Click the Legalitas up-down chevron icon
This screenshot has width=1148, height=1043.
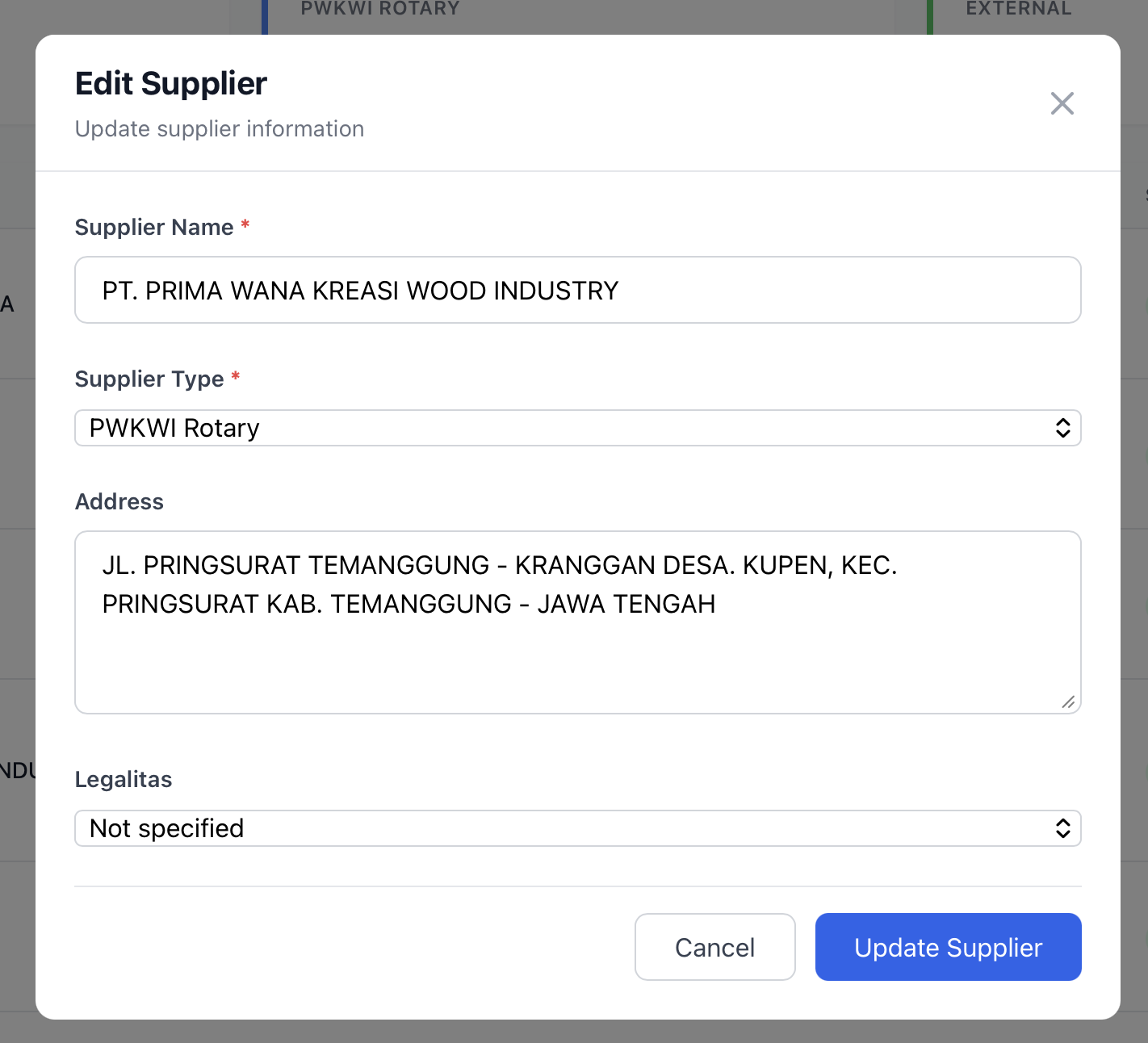tap(1062, 828)
